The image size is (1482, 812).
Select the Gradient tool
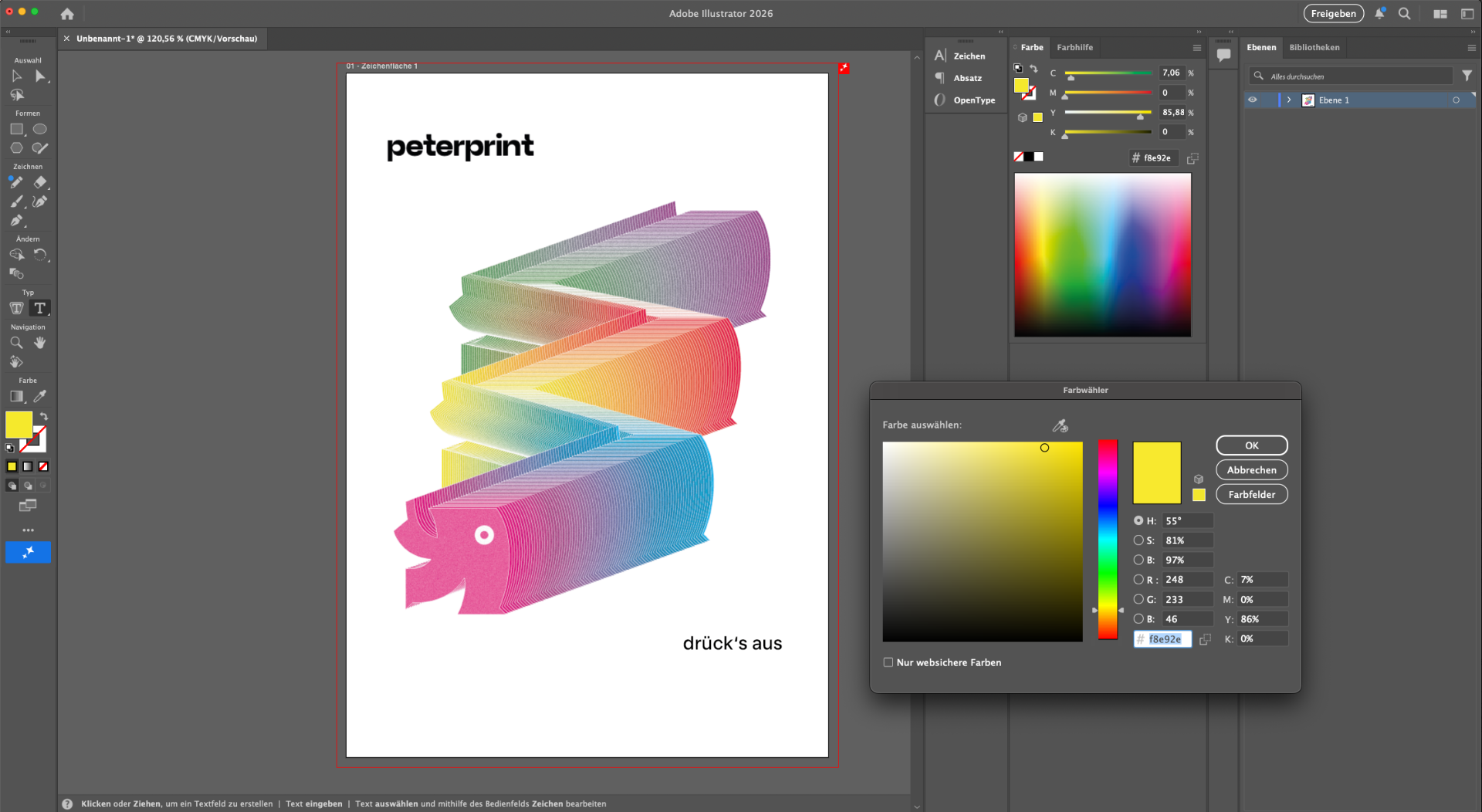tap(16, 396)
